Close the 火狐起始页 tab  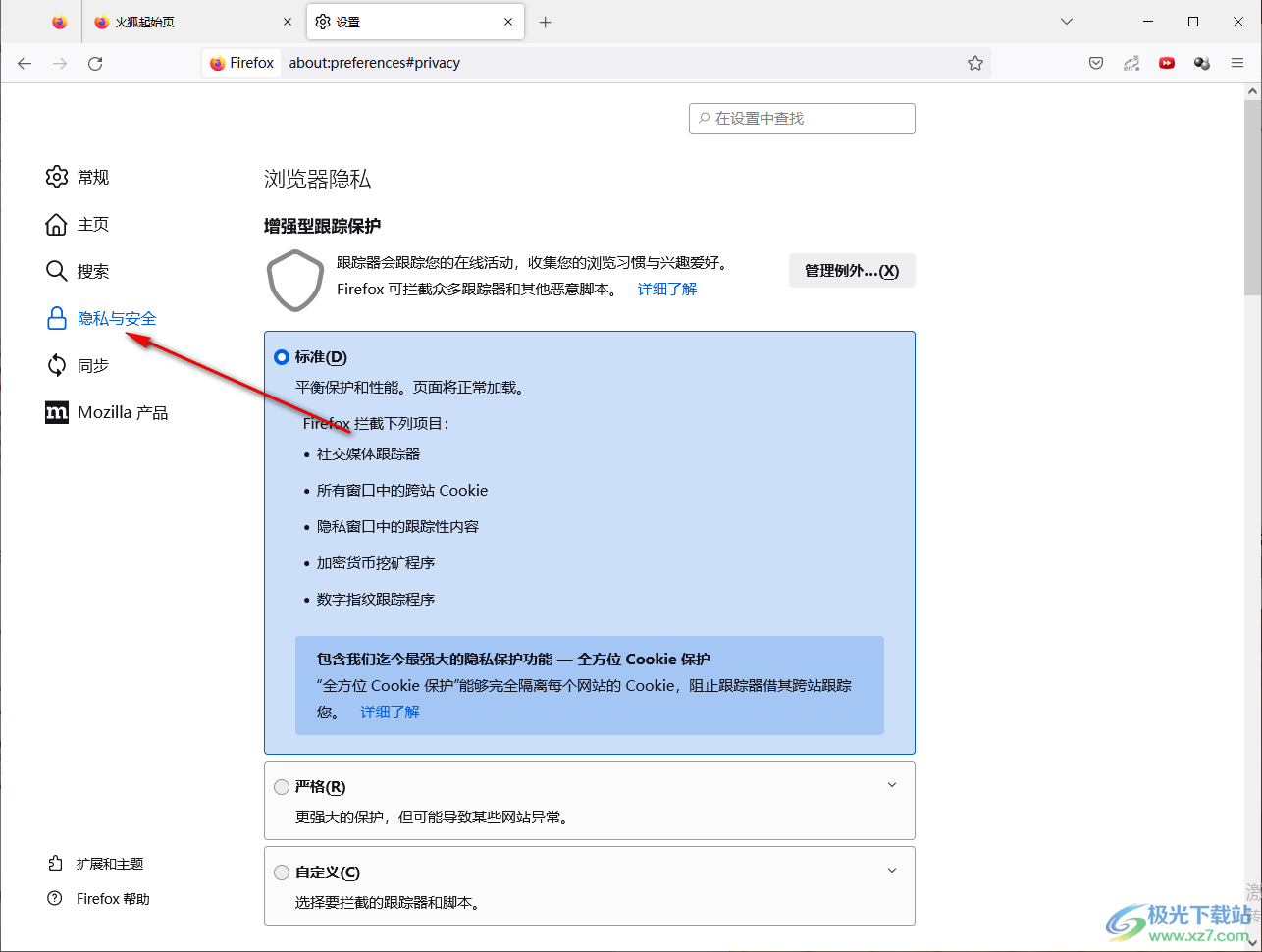coord(288,22)
